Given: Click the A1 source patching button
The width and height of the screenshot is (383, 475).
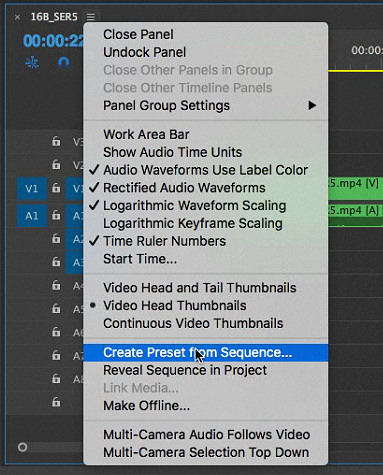Looking at the screenshot, I should click(x=32, y=216).
